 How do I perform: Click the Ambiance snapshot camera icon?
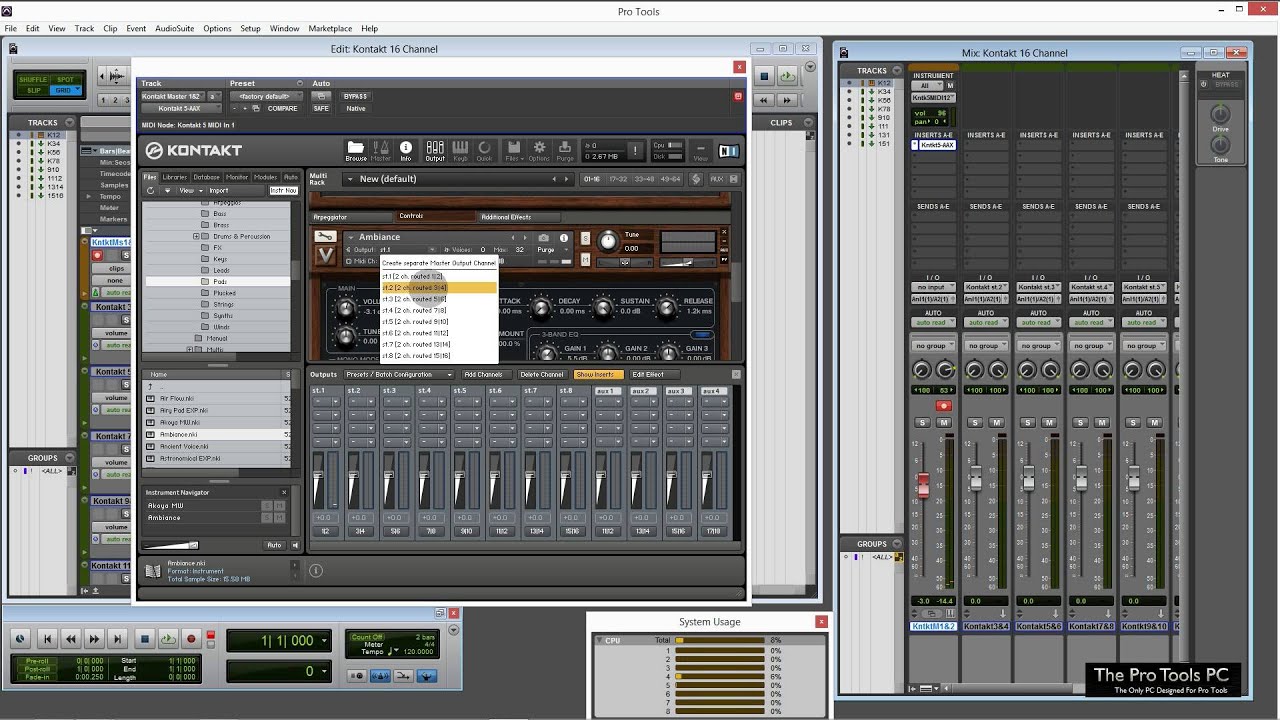[x=543, y=237]
